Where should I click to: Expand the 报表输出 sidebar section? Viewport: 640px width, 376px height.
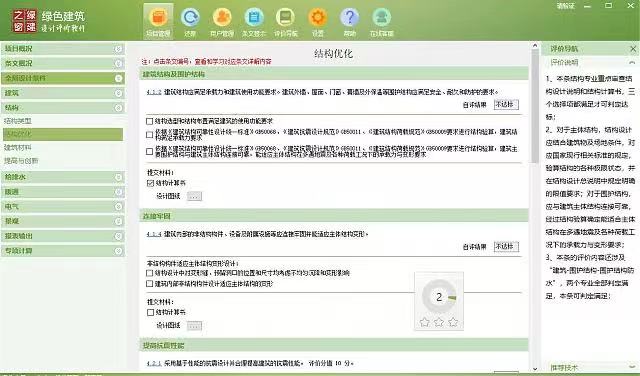pos(118,236)
